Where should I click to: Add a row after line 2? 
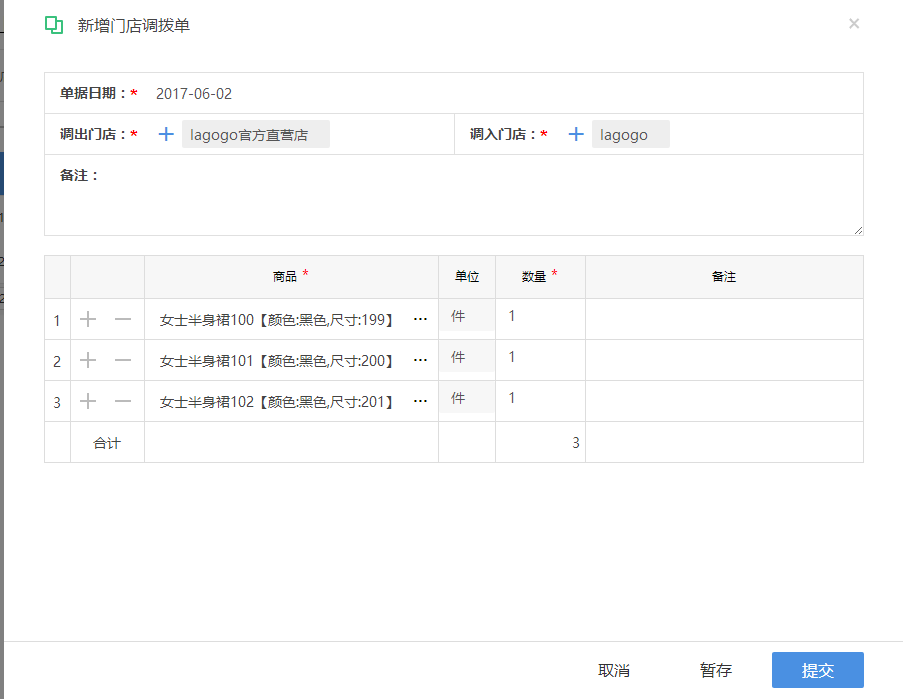click(x=88, y=360)
